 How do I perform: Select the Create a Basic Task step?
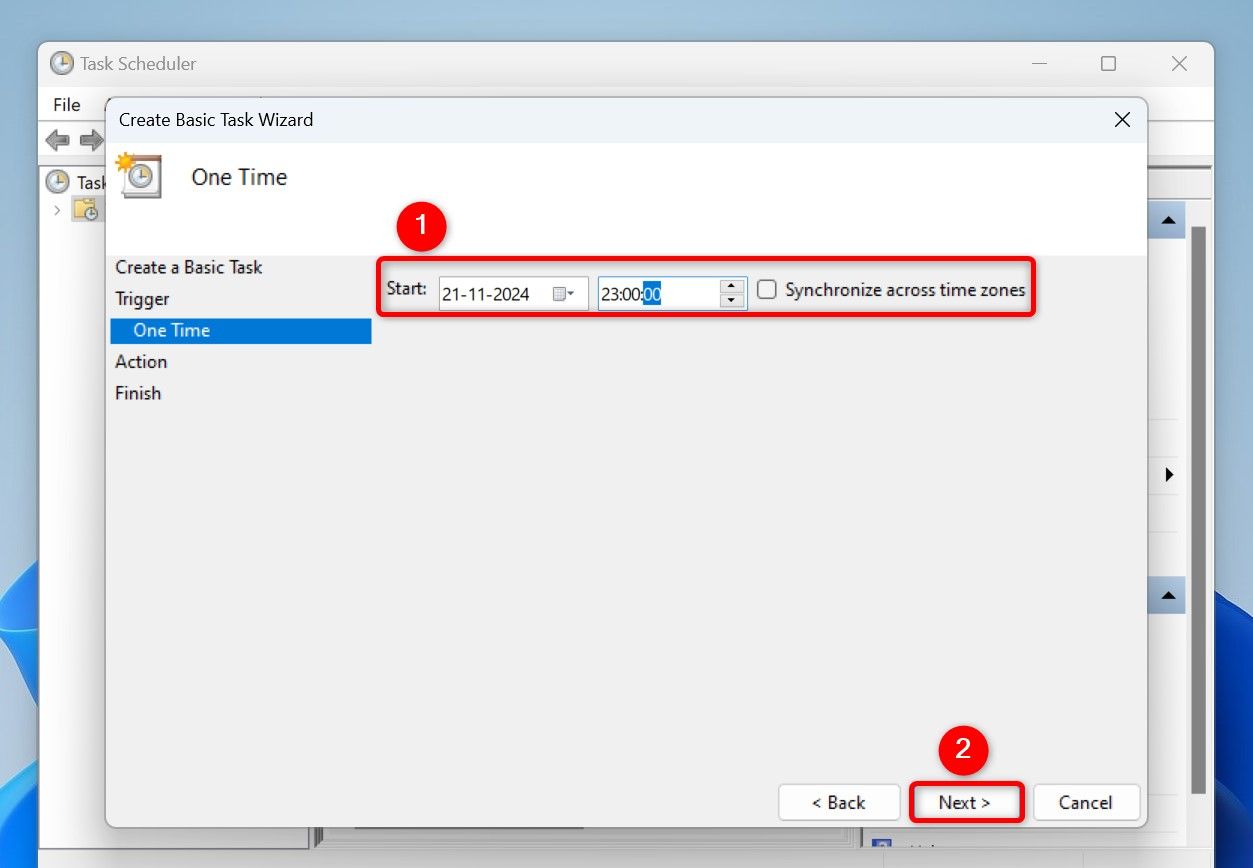point(189,267)
